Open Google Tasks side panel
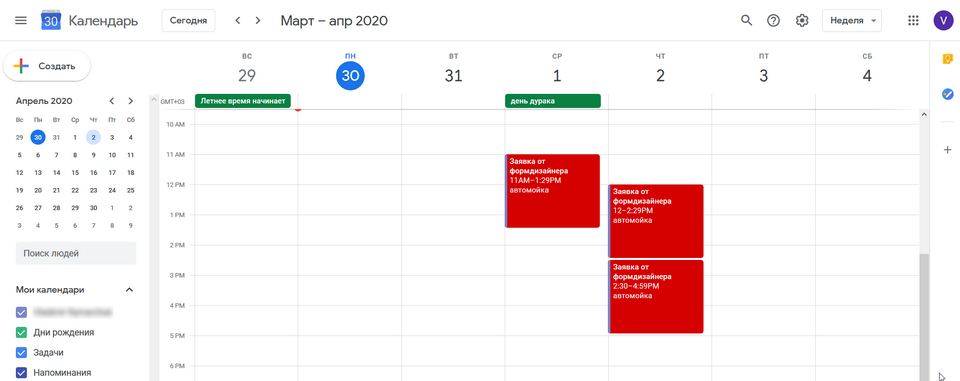This screenshot has width=960, height=381. 947,94
